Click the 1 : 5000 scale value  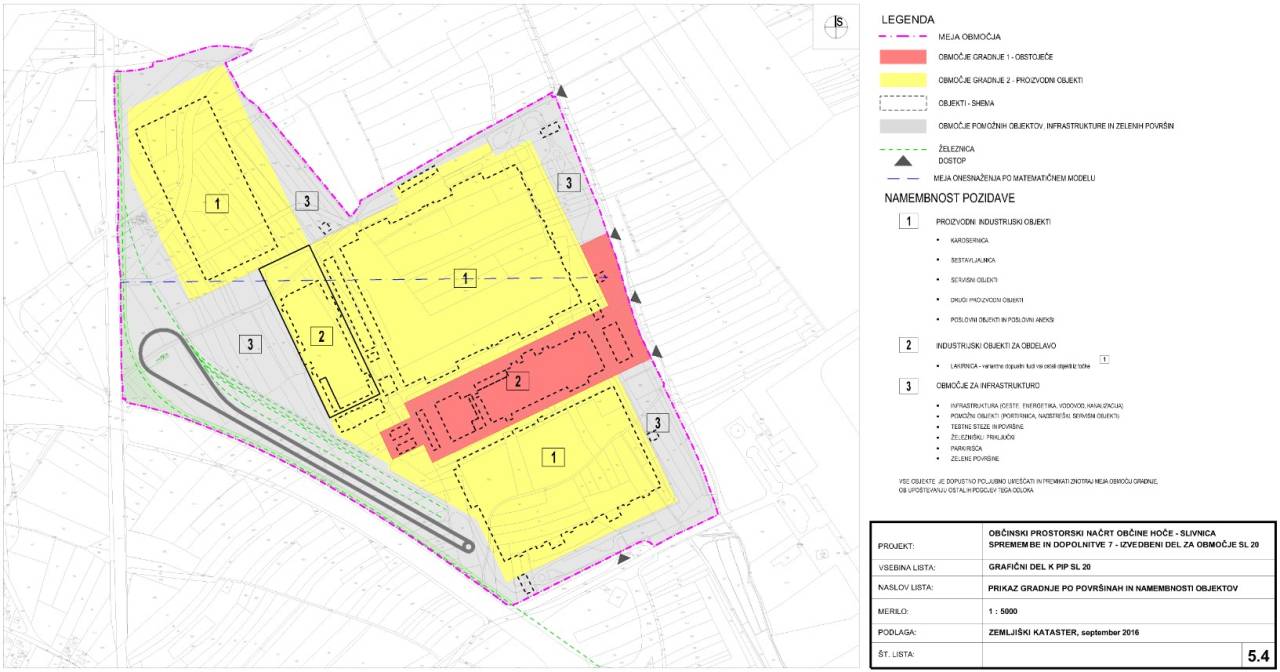[1004, 610]
